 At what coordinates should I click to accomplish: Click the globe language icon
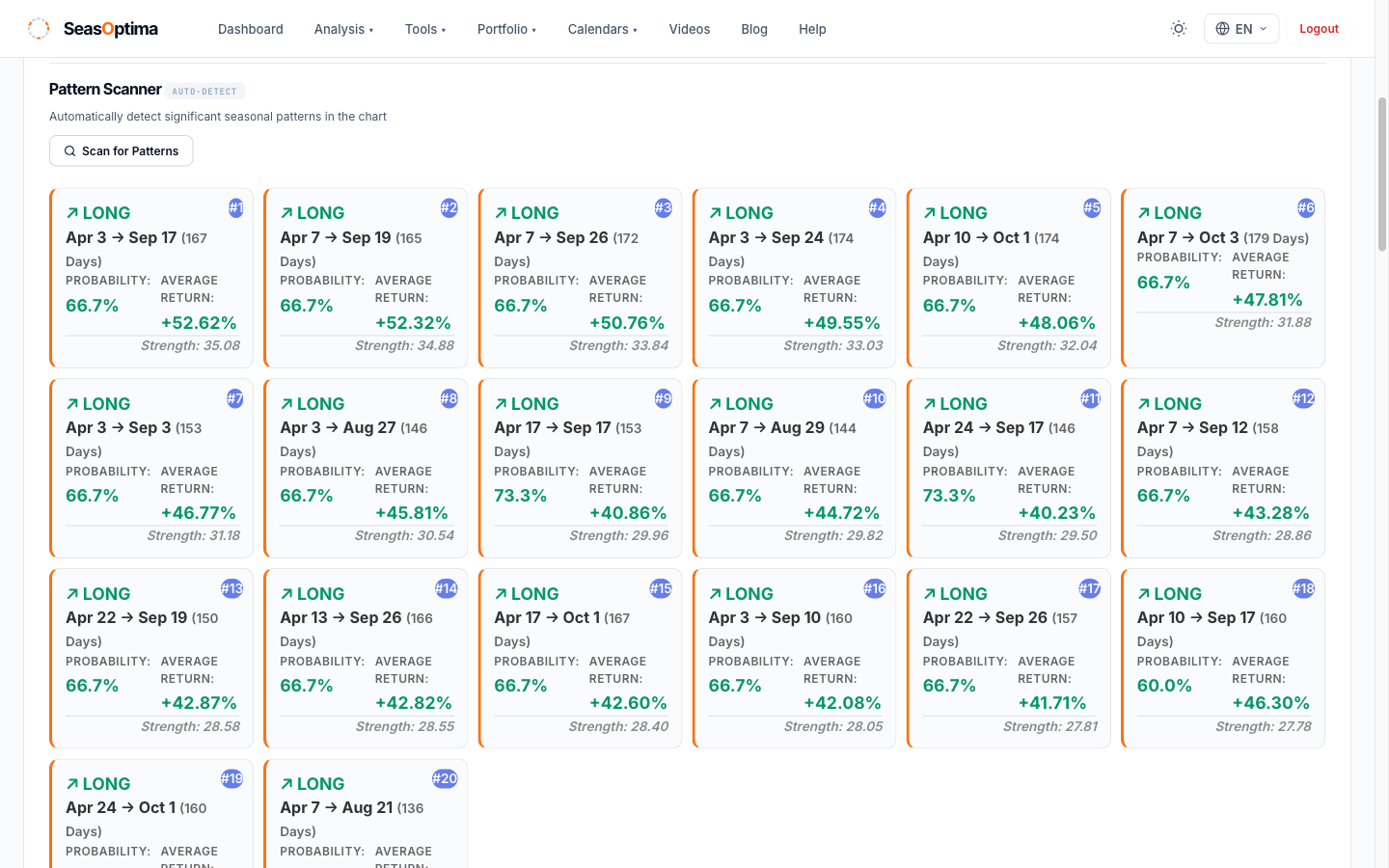click(1222, 29)
